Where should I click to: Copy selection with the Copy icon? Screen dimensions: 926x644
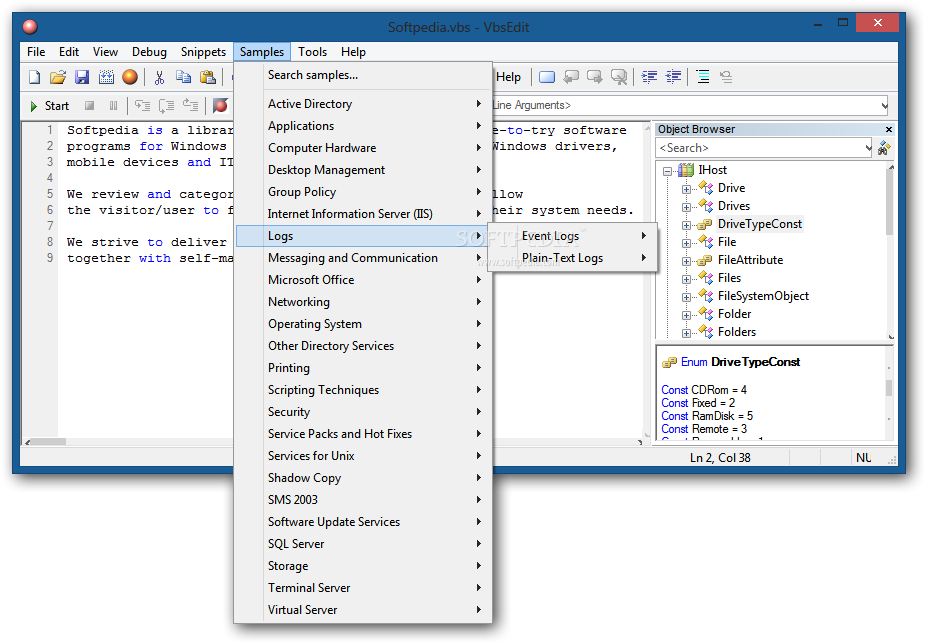184,77
